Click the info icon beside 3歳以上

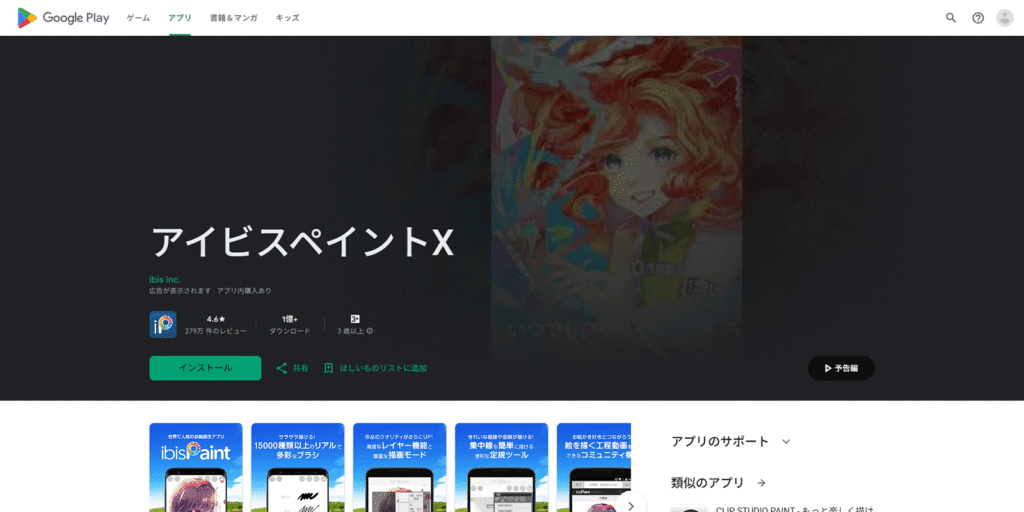tap(370, 331)
